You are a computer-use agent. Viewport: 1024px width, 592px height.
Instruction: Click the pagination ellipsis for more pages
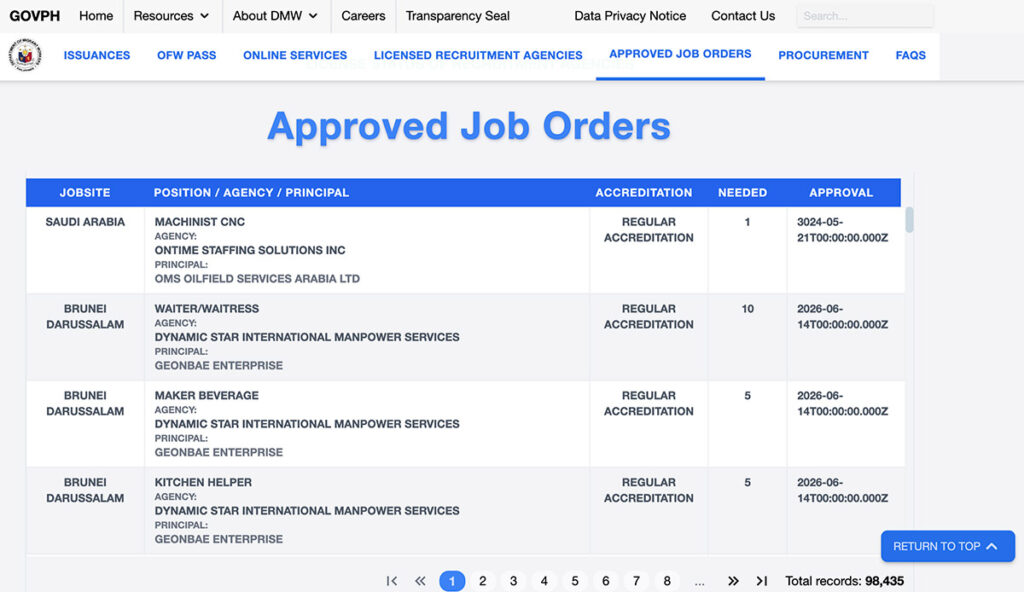click(699, 581)
